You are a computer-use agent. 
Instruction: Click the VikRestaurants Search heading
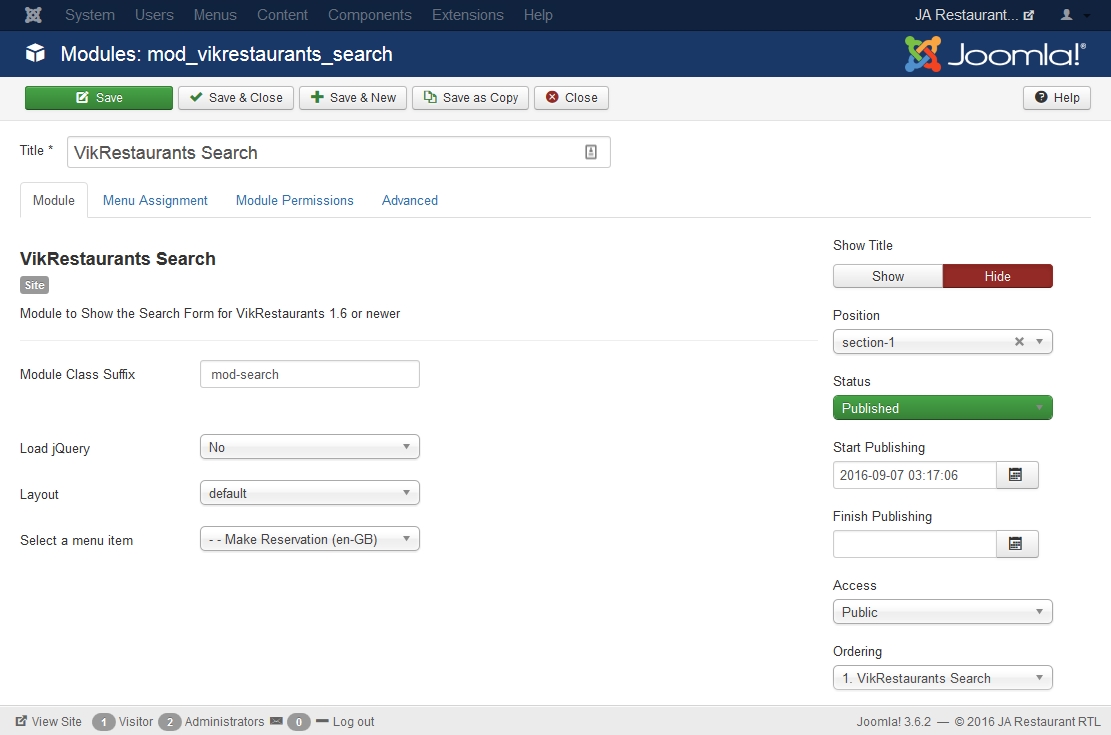[x=118, y=259]
